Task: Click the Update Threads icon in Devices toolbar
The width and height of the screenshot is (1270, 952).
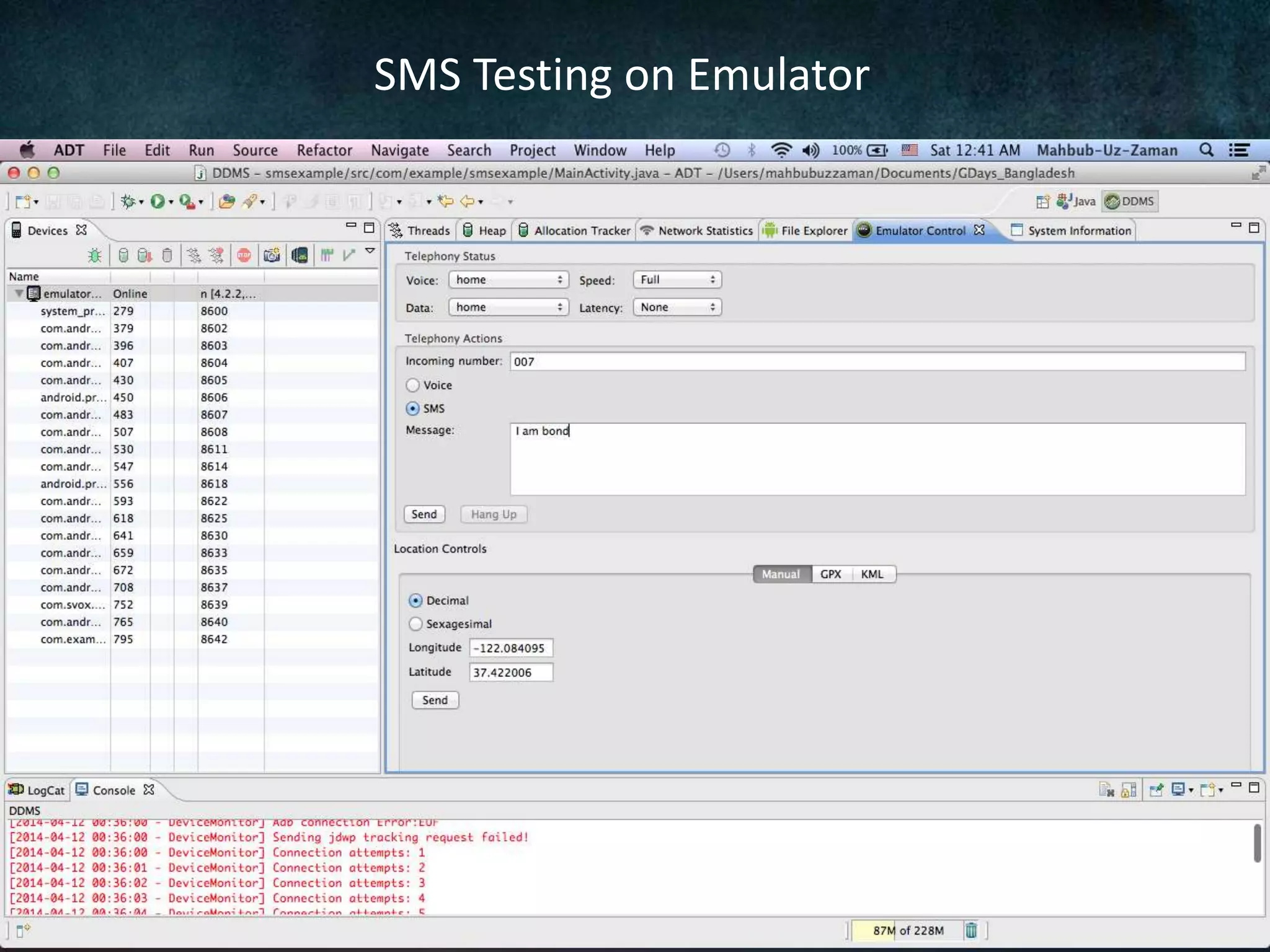Action: coord(194,255)
